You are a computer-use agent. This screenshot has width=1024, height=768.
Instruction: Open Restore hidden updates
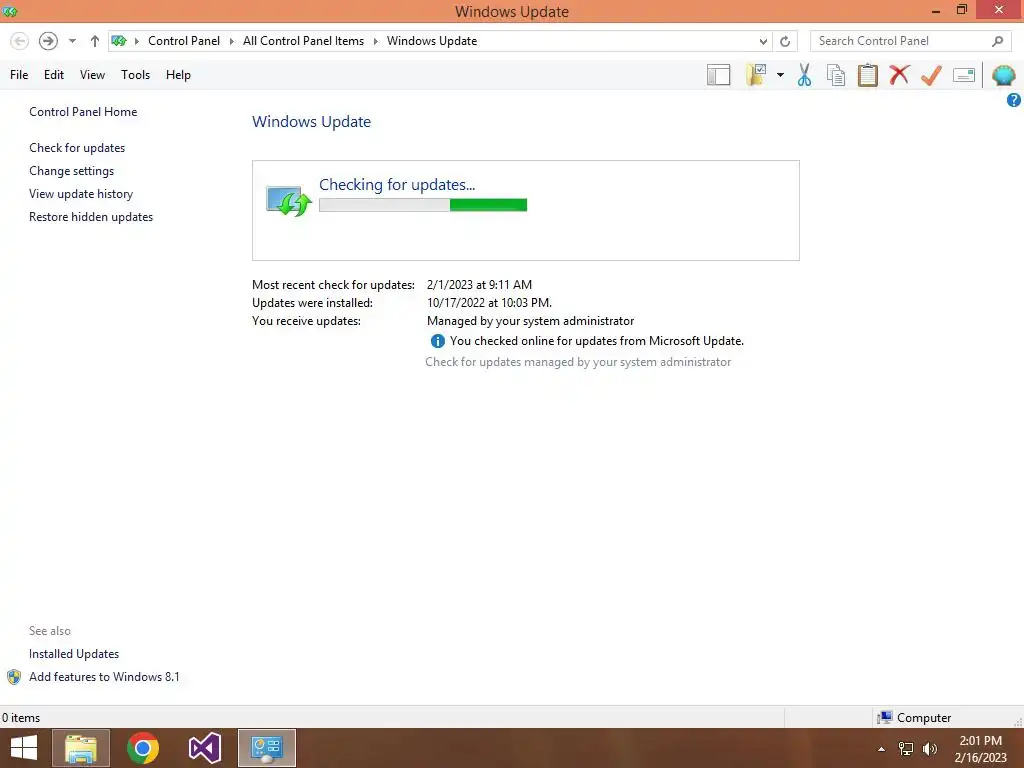coord(91,217)
